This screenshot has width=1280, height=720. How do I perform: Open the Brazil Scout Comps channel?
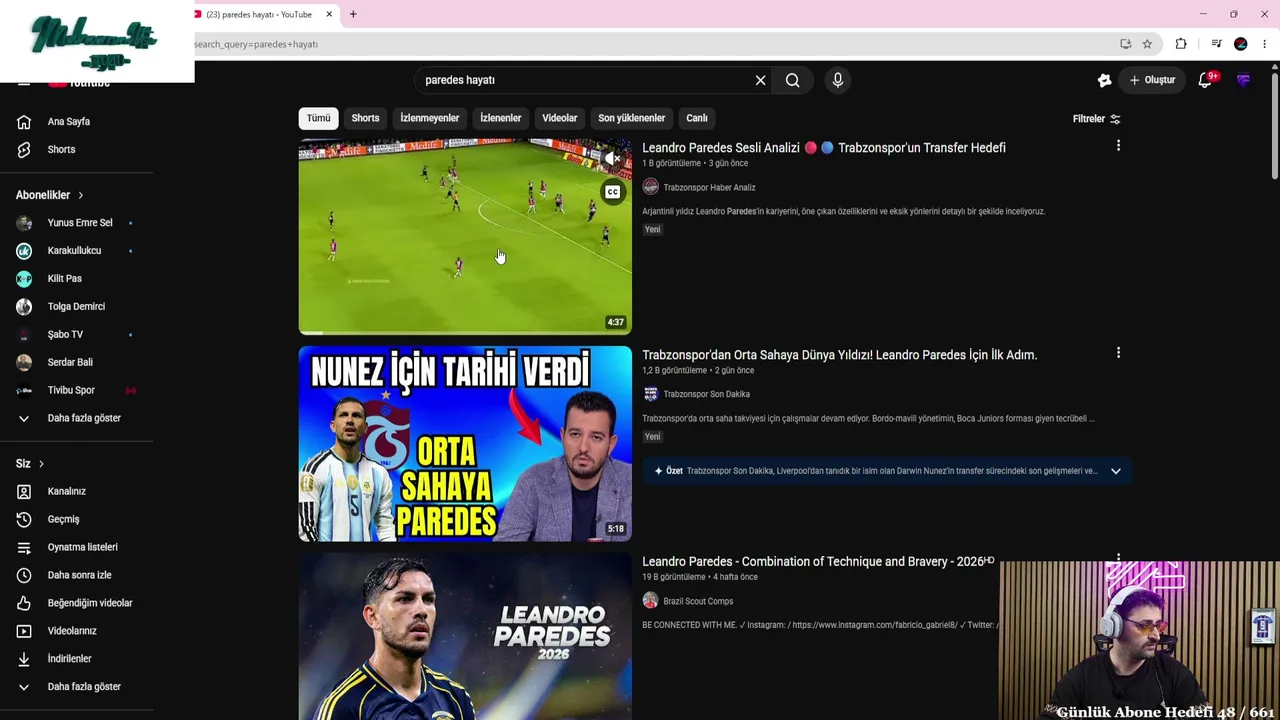pyautogui.click(x=698, y=601)
